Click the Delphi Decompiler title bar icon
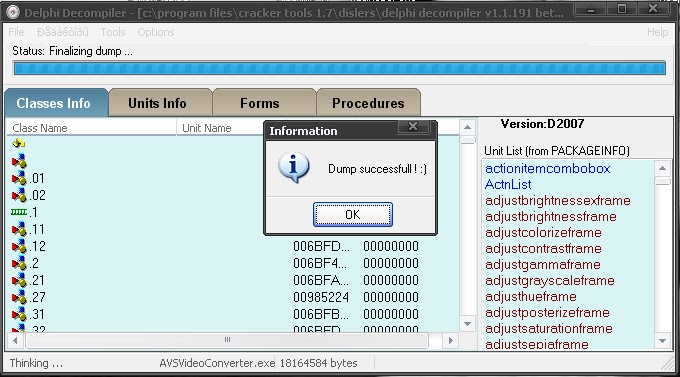680x377 pixels. 13,12
